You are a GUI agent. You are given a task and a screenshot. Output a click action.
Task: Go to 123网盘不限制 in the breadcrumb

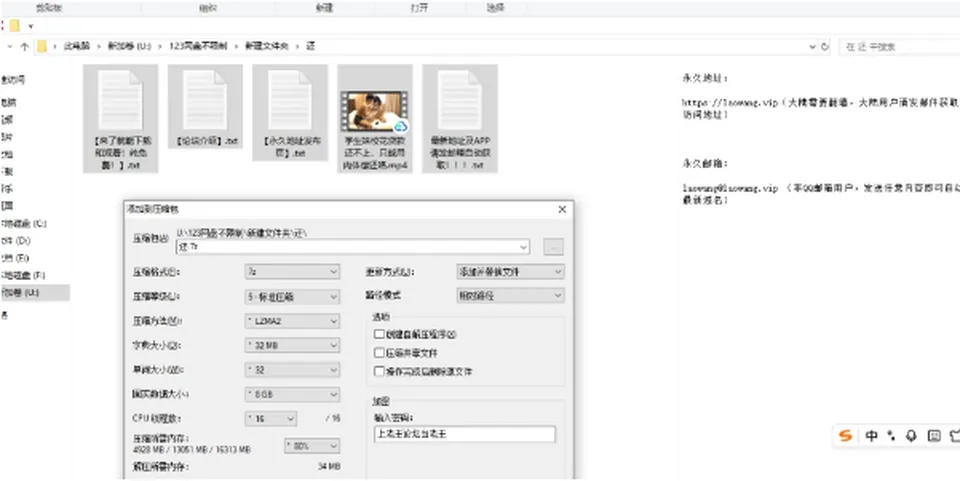tap(198, 47)
